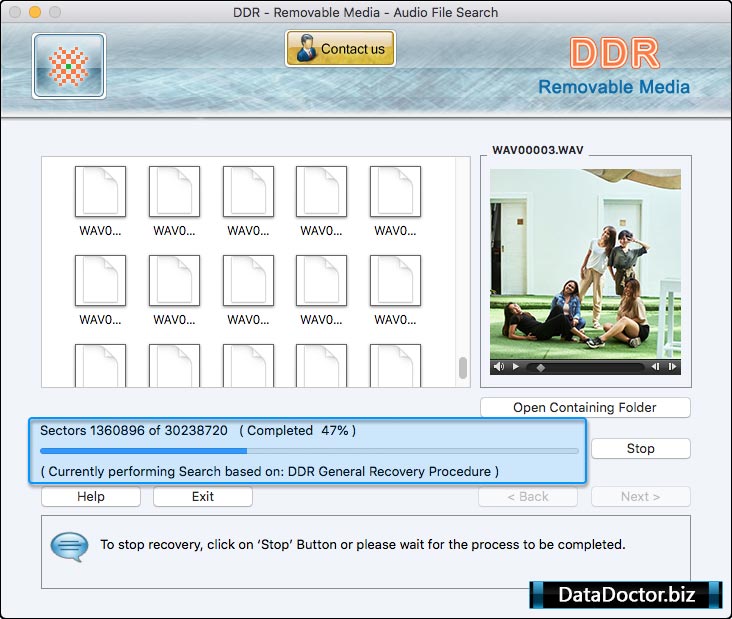Click Open Containing Folder button
This screenshot has width=732, height=619.
(585, 408)
